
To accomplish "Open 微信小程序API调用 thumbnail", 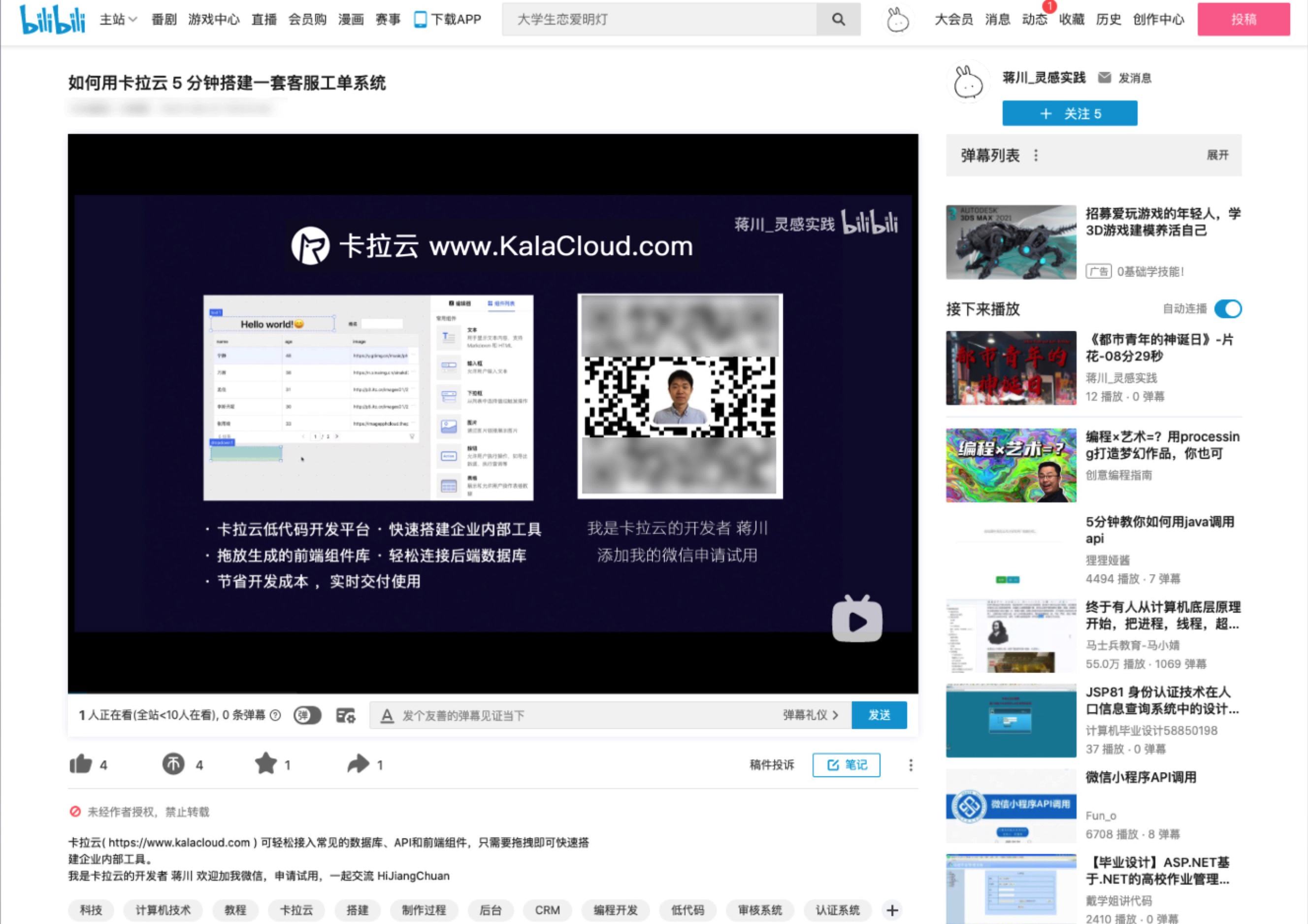I will [x=1011, y=805].
